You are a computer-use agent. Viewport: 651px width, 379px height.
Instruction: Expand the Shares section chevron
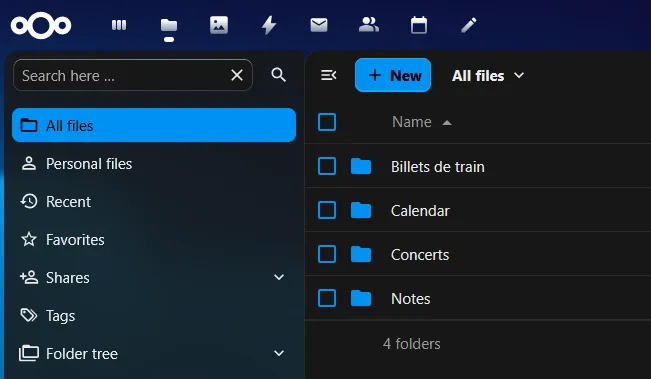click(x=279, y=277)
